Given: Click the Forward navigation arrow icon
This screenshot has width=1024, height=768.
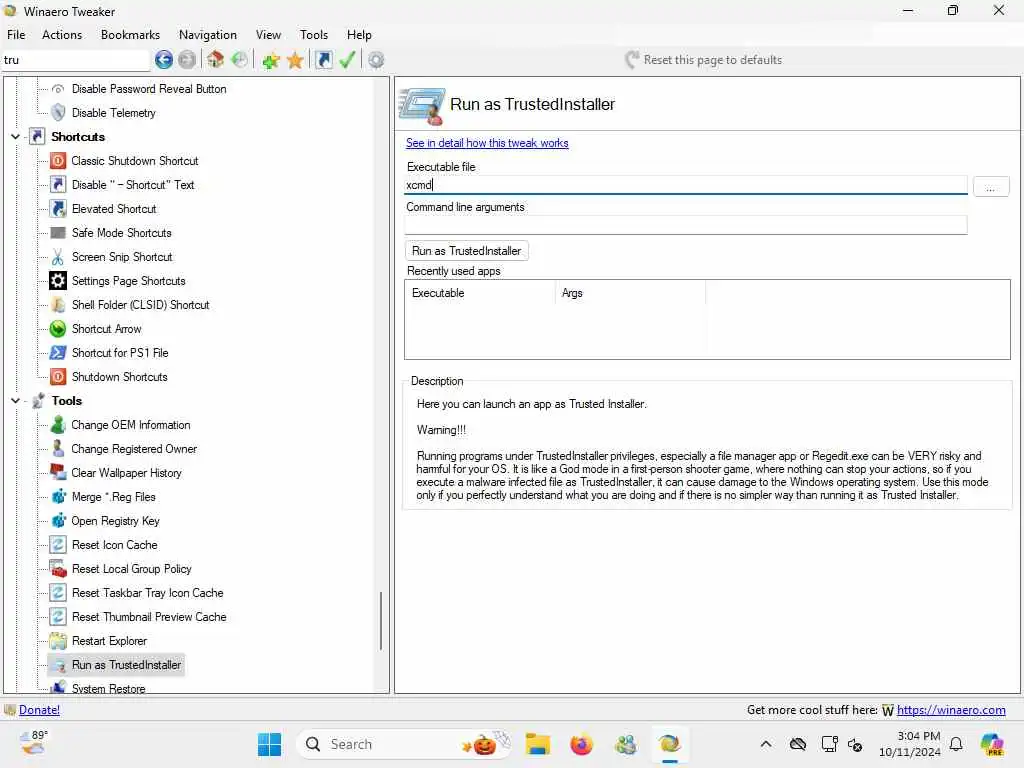Looking at the screenshot, I should click(x=187, y=60).
